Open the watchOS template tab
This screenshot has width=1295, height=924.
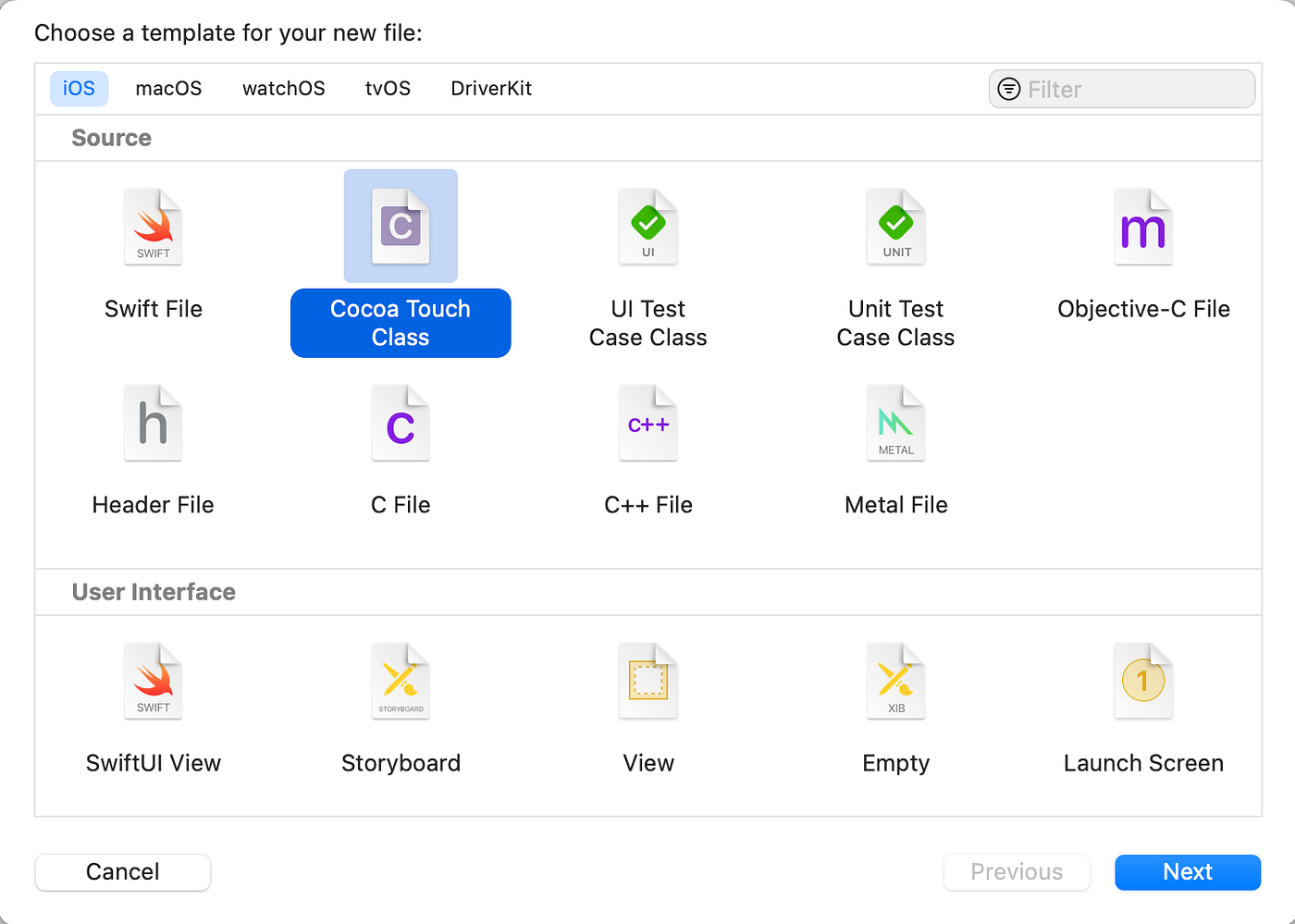283,88
